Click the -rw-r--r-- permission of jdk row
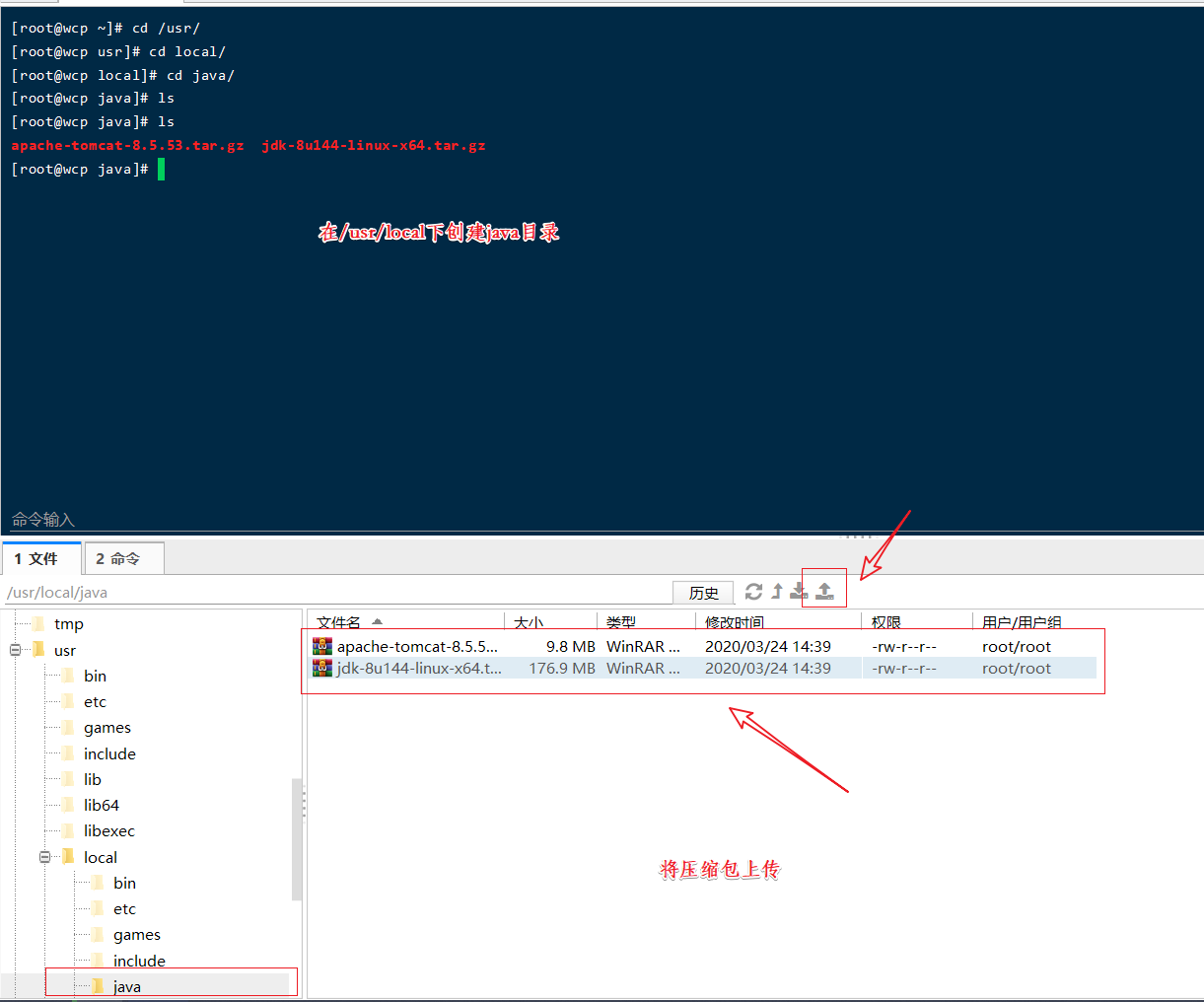This screenshot has height=1002, width=1204. click(904, 669)
